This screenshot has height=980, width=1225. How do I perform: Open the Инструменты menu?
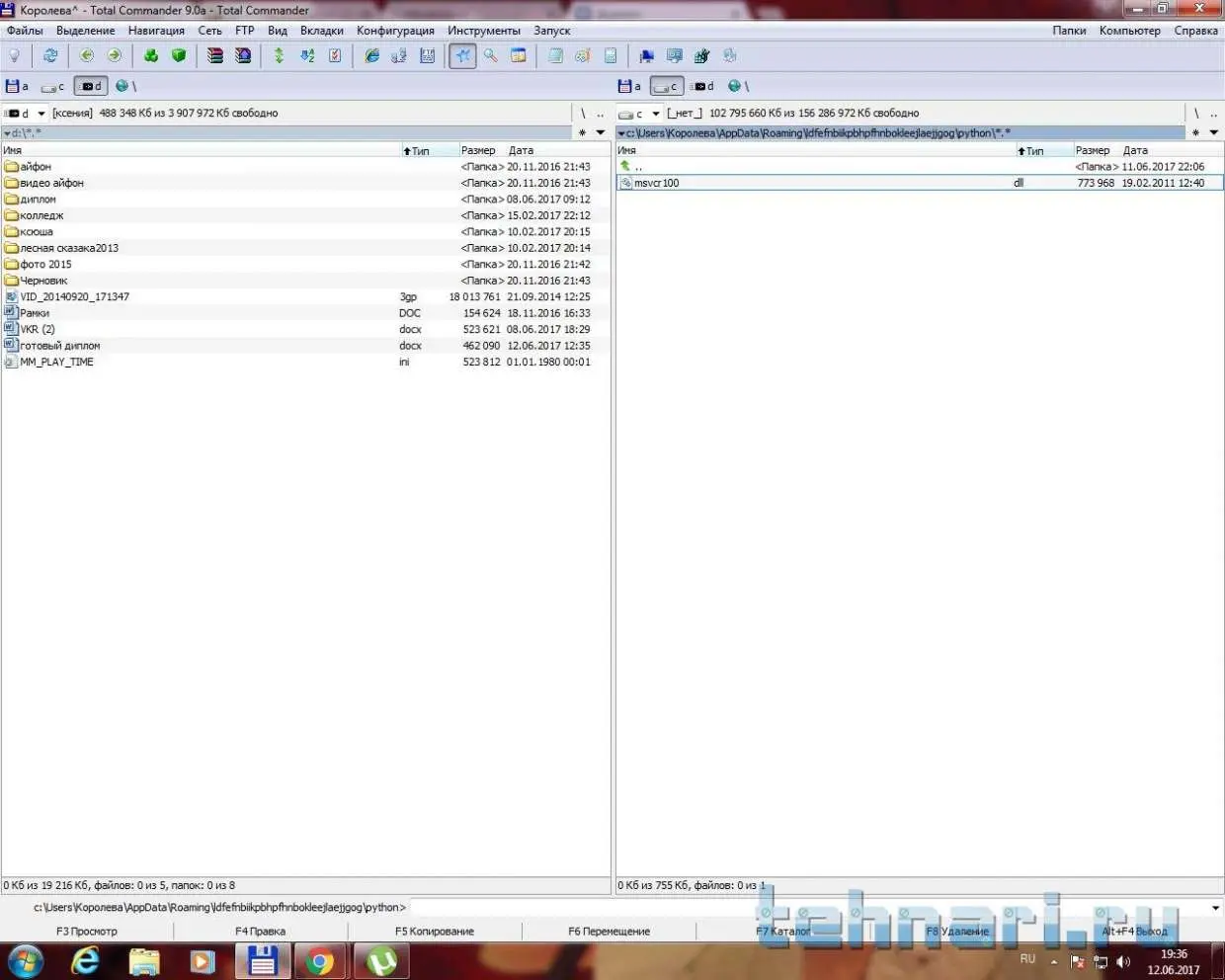484,31
